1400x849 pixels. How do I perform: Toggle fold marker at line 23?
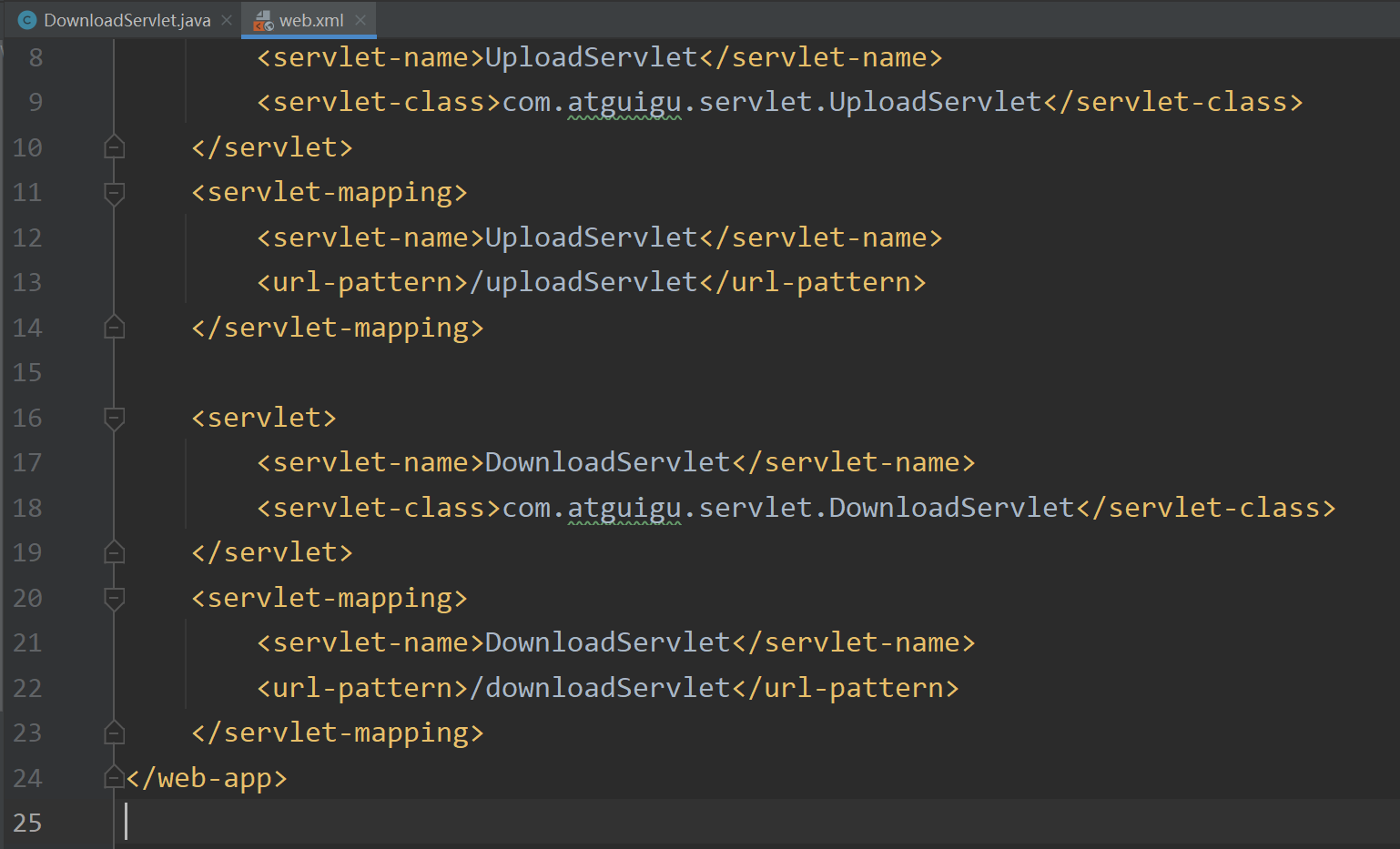pyautogui.click(x=114, y=733)
